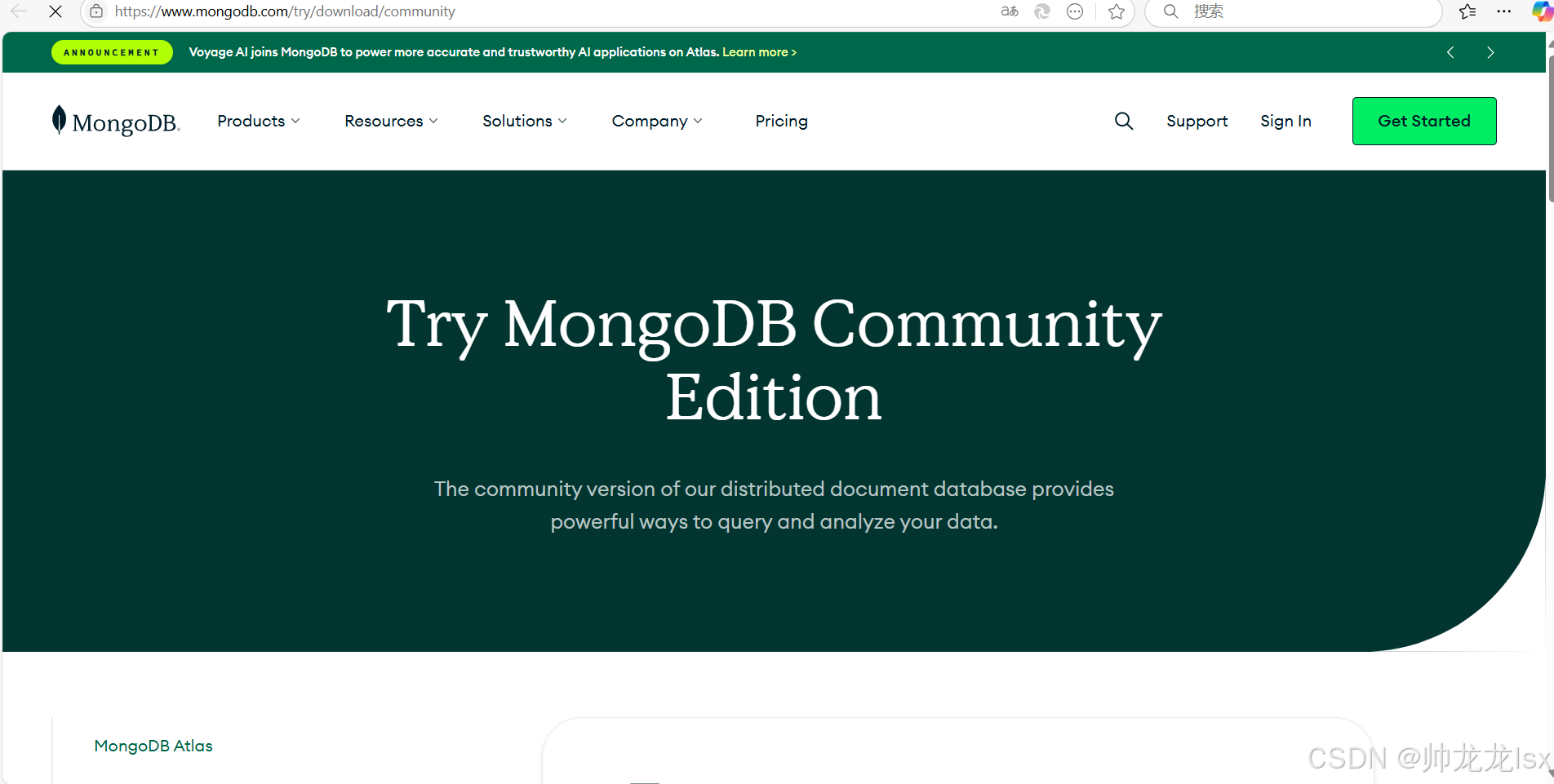The height and width of the screenshot is (784, 1554).
Task: Click Sign In
Action: pos(1285,121)
